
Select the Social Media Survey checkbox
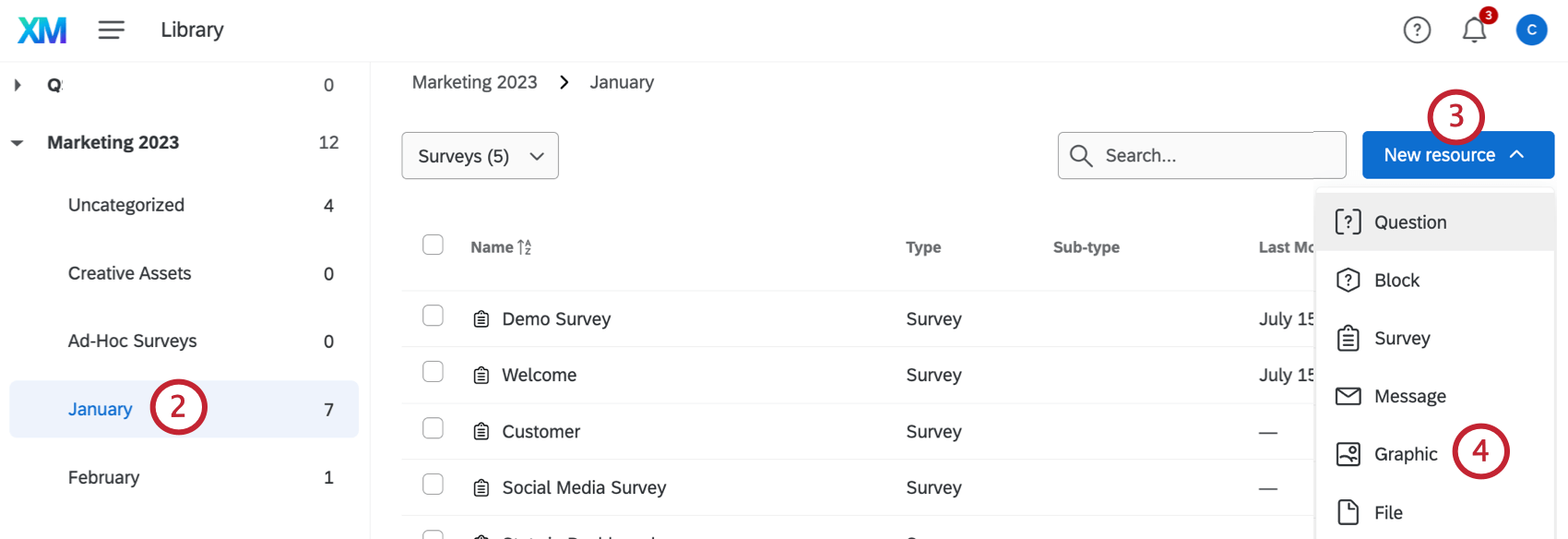[433, 485]
